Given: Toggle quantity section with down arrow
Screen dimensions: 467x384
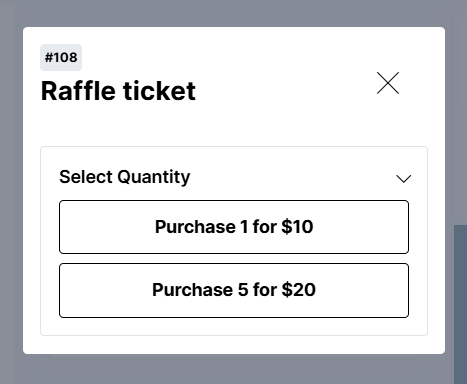Looking at the screenshot, I should (403, 179).
